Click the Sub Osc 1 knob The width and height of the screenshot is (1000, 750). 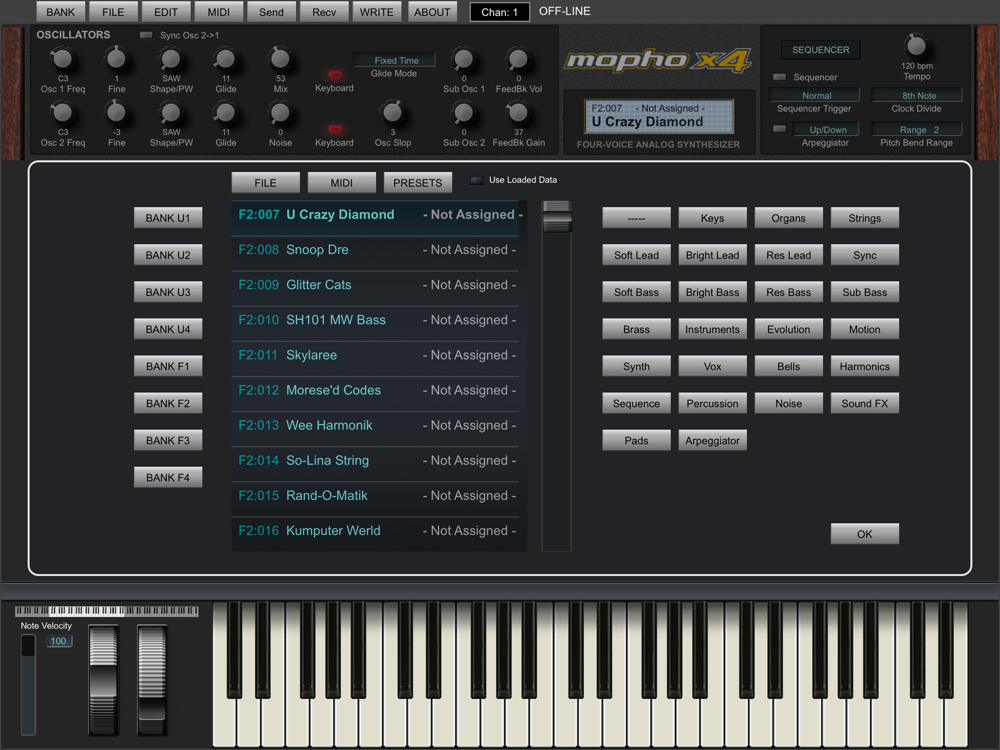(x=464, y=59)
